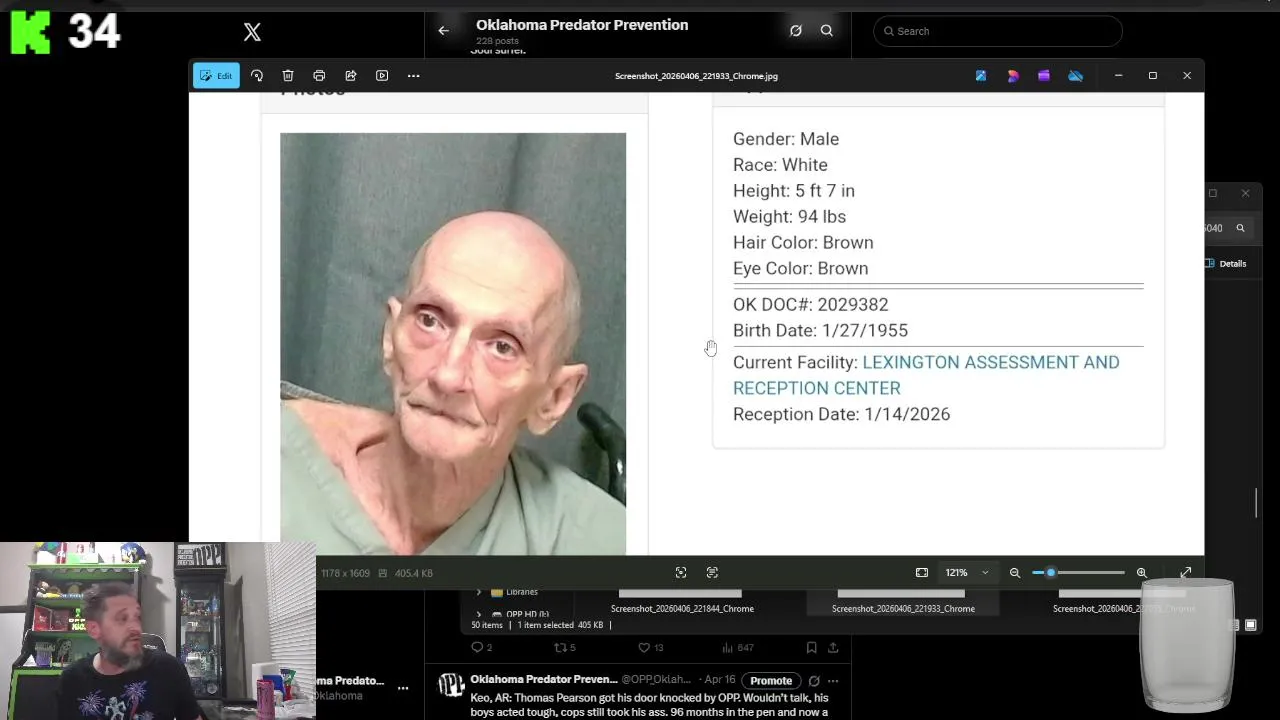Click the Promote button on the Keo, AR tweet

click(771, 681)
